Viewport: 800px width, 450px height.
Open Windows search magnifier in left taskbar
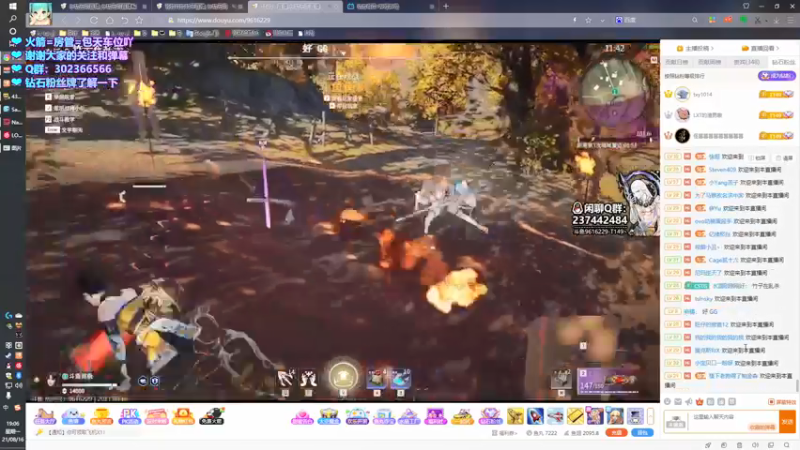[12, 19]
